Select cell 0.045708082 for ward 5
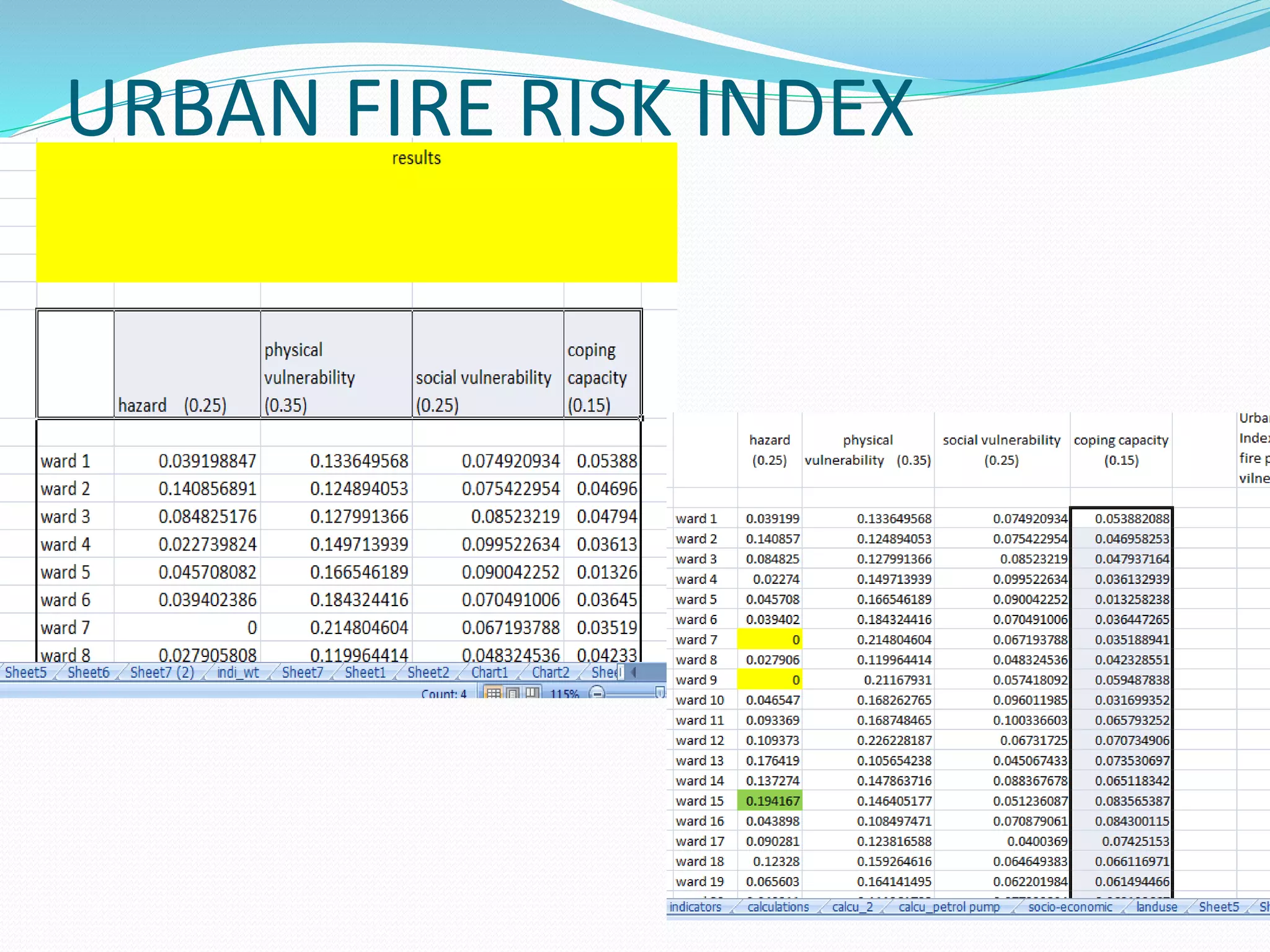The width and height of the screenshot is (1270, 952). pyautogui.click(x=187, y=572)
